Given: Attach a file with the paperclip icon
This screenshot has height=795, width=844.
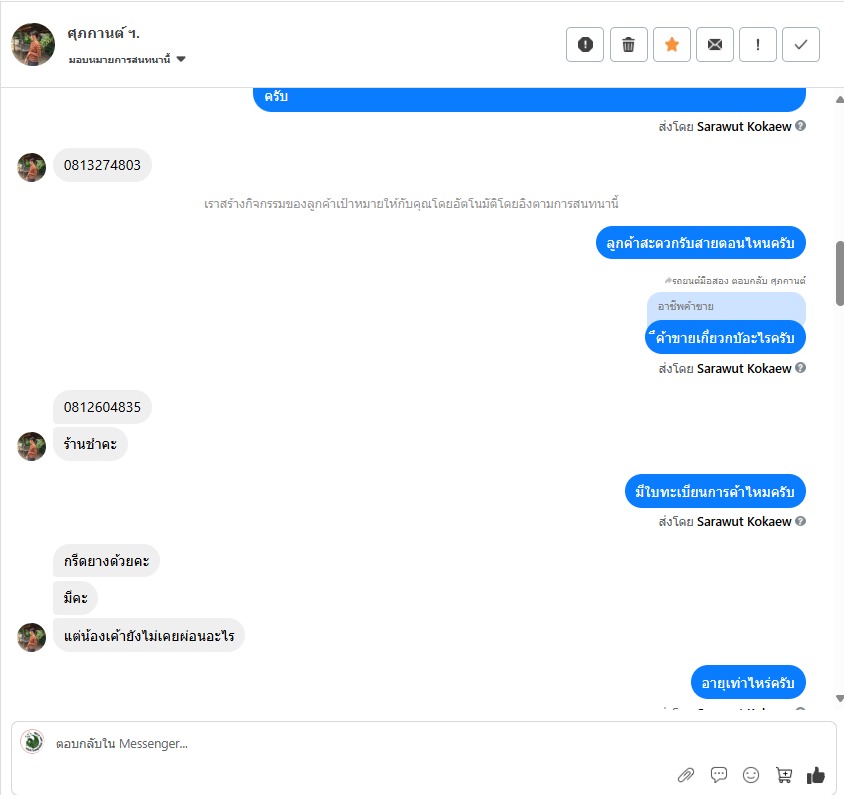Looking at the screenshot, I should tap(686, 775).
